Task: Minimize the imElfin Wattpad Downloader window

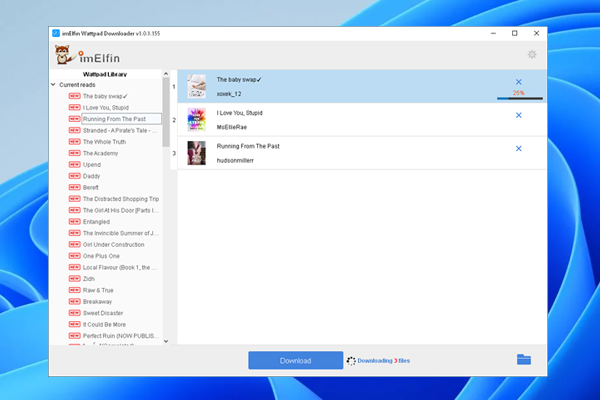Action: [493, 33]
